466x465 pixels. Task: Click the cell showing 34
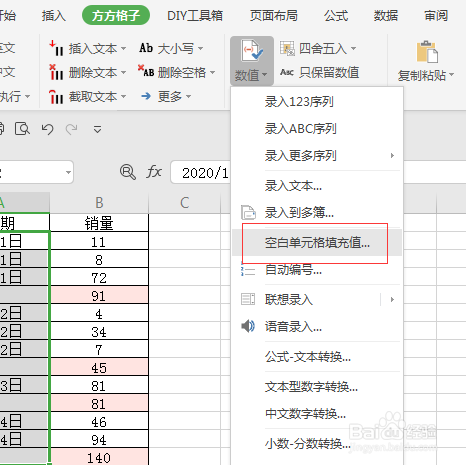tap(99, 331)
